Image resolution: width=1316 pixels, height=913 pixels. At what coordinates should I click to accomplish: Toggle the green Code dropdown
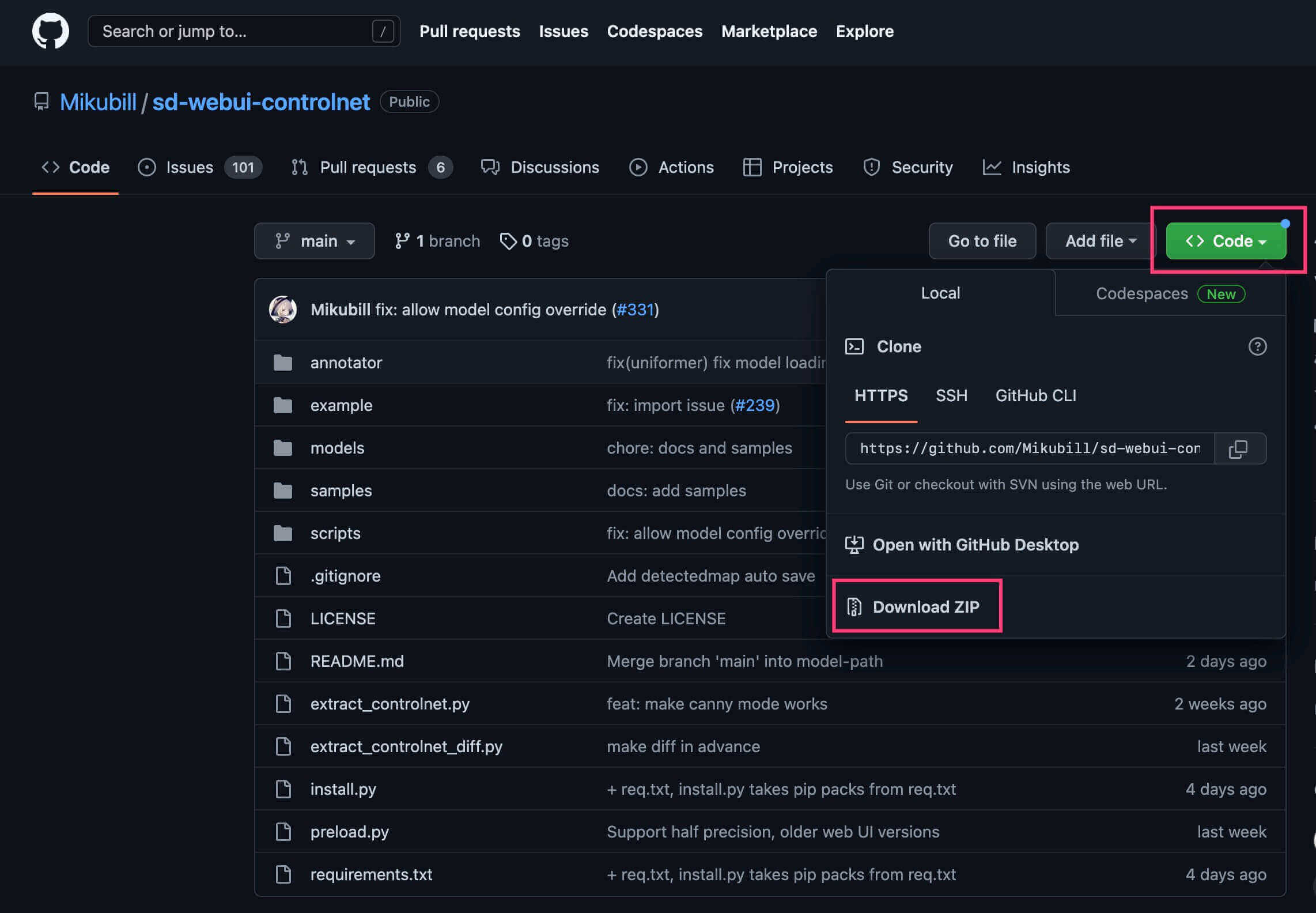click(1226, 241)
